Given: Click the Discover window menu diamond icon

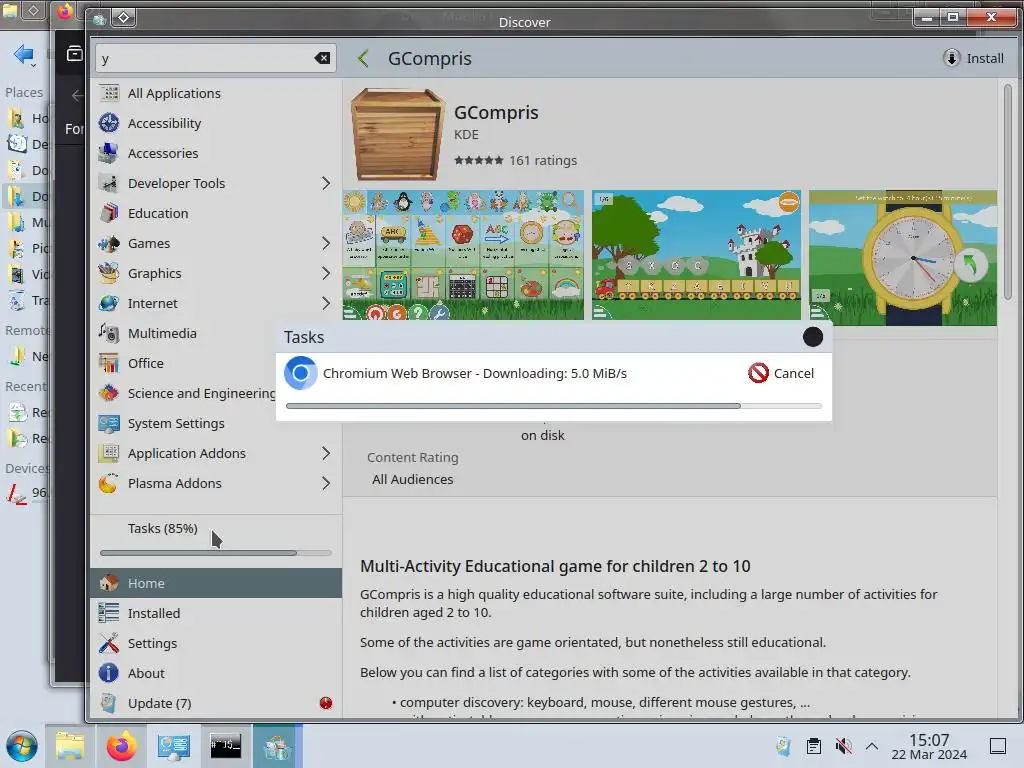Looking at the screenshot, I should tap(123, 18).
